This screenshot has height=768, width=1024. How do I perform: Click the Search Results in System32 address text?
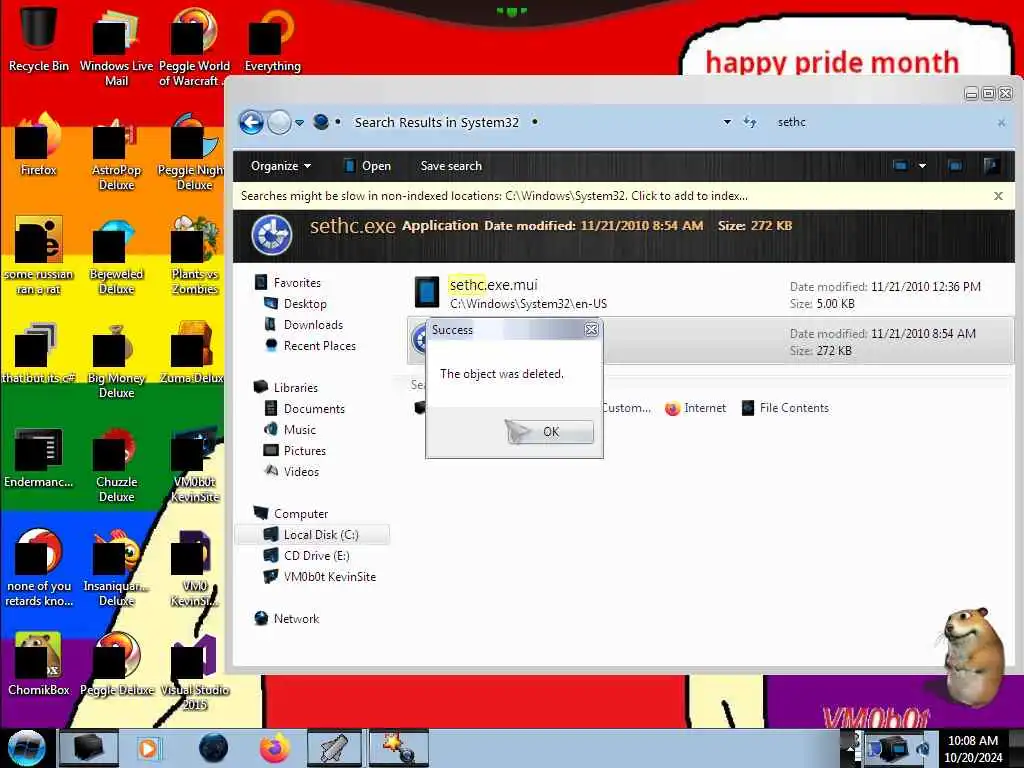tap(436, 122)
